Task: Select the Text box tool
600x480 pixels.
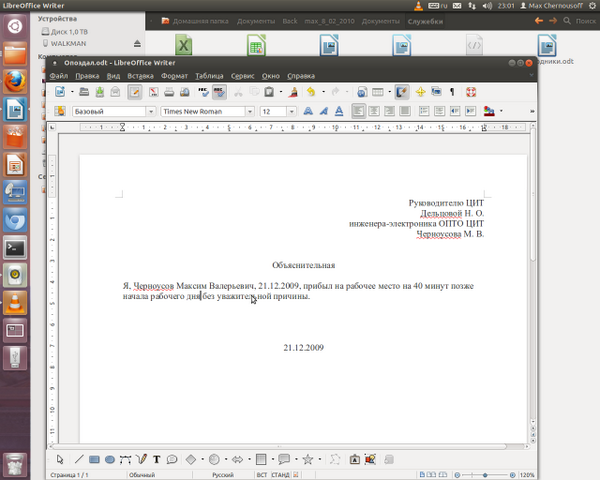Action: point(157,459)
